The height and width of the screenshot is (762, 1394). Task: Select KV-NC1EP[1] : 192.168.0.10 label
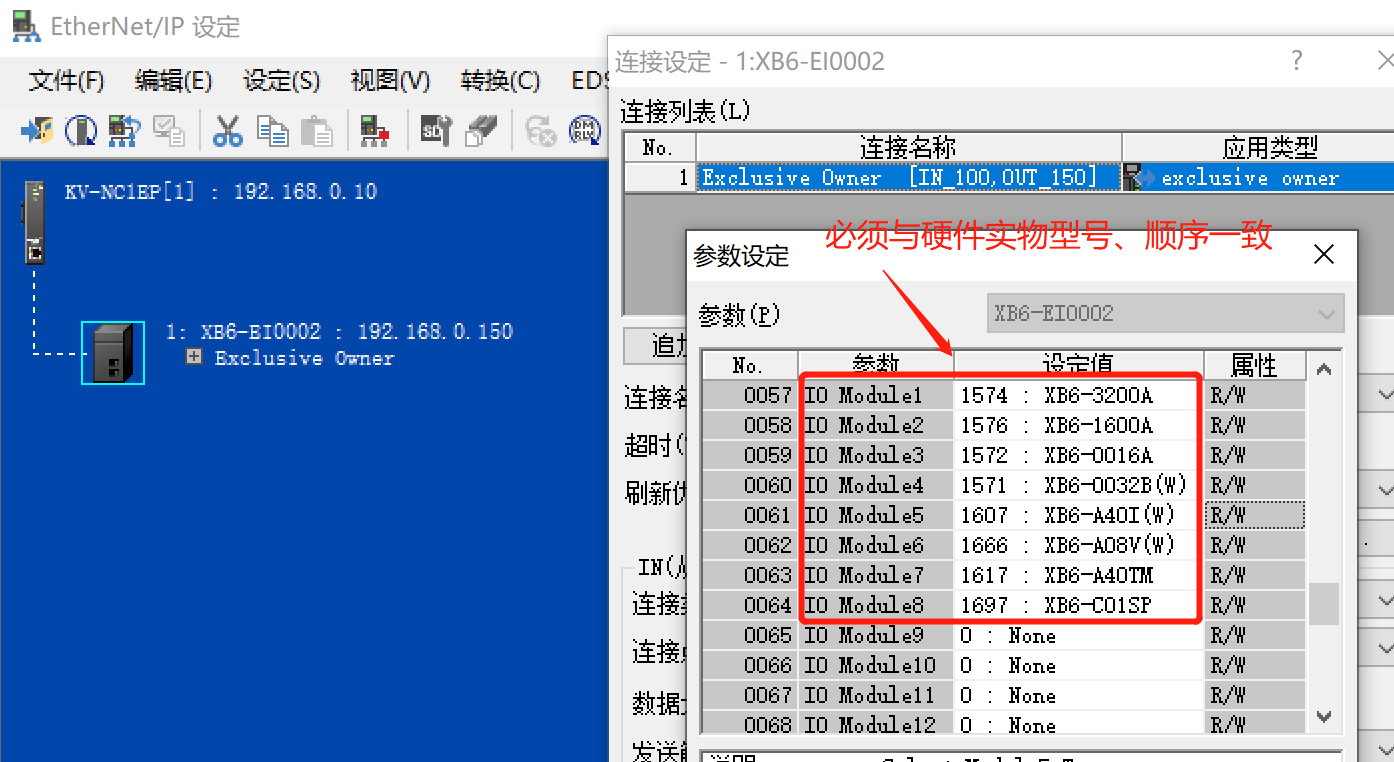221,192
